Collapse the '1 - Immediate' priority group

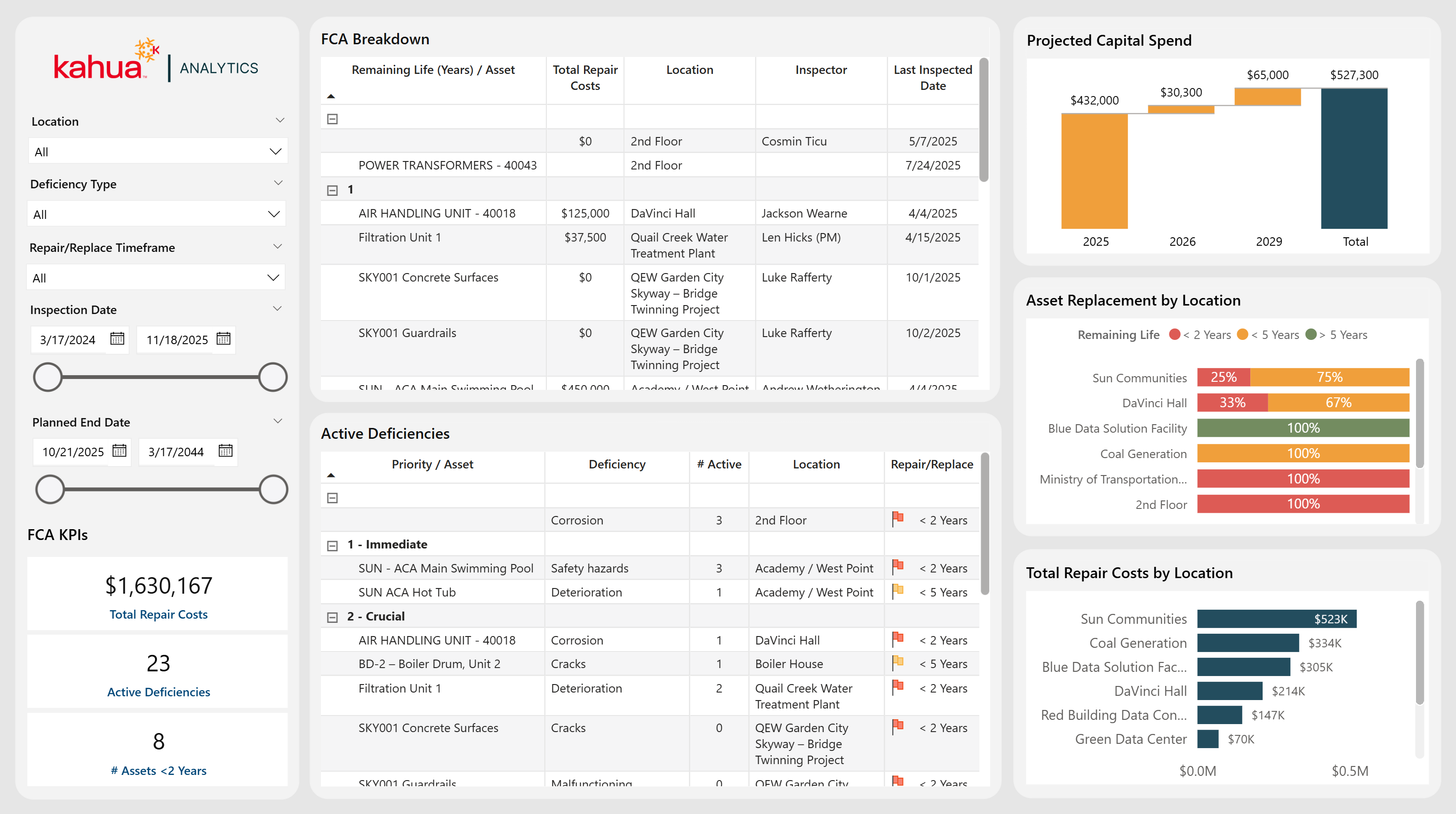pos(332,546)
